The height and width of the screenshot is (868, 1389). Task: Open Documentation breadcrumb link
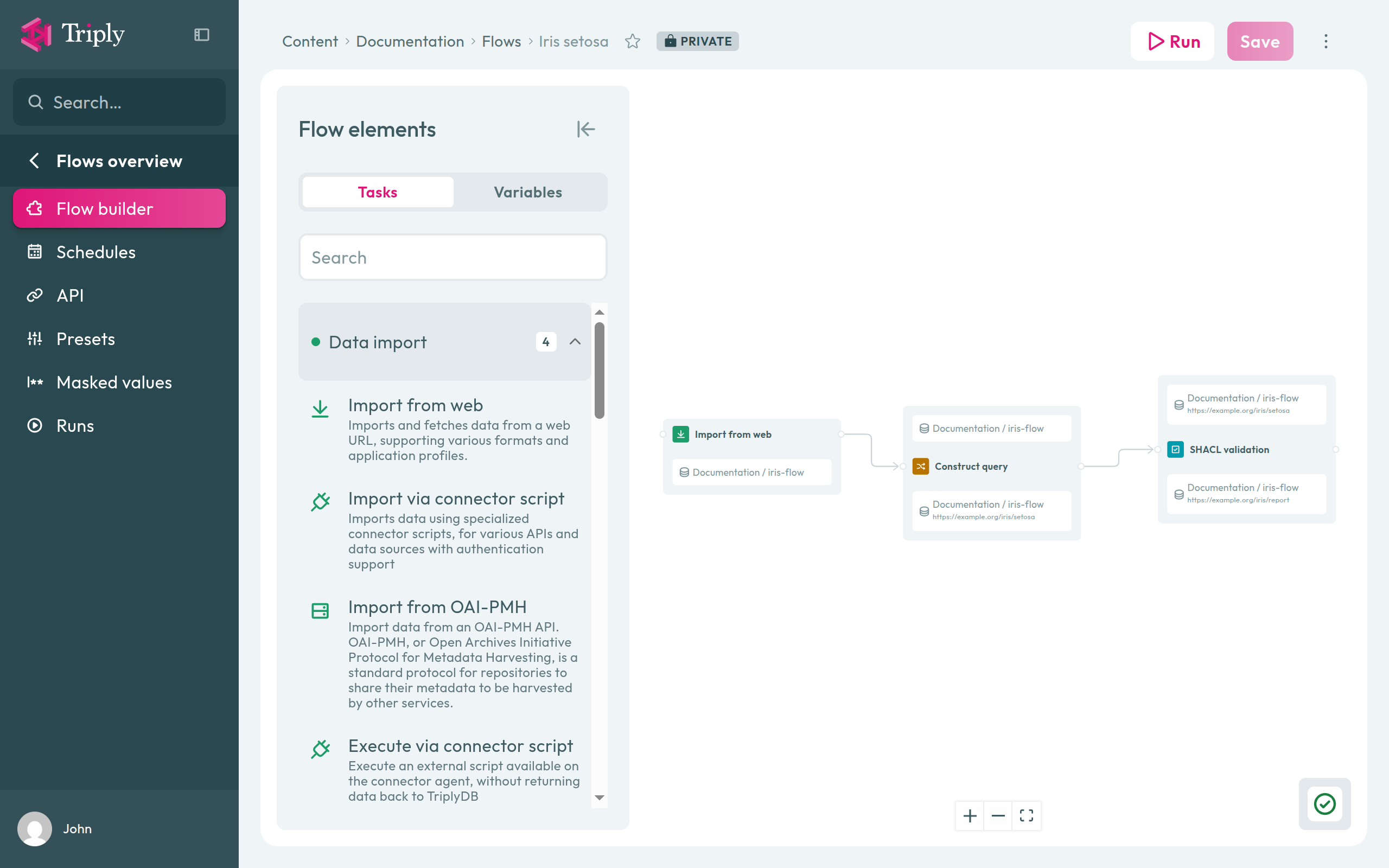coord(410,41)
